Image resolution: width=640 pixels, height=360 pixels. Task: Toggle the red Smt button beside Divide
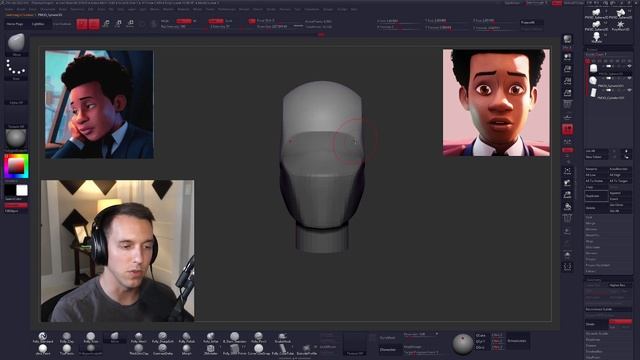(620, 322)
